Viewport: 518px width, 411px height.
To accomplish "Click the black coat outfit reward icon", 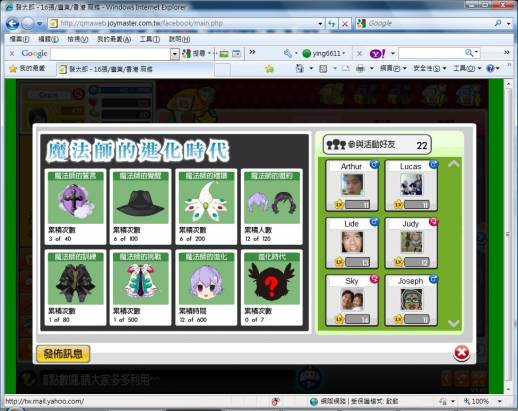I will click(76, 283).
